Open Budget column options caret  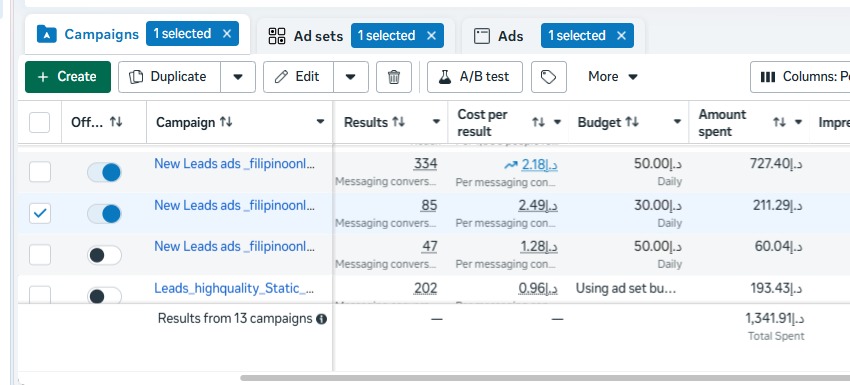(x=677, y=122)
